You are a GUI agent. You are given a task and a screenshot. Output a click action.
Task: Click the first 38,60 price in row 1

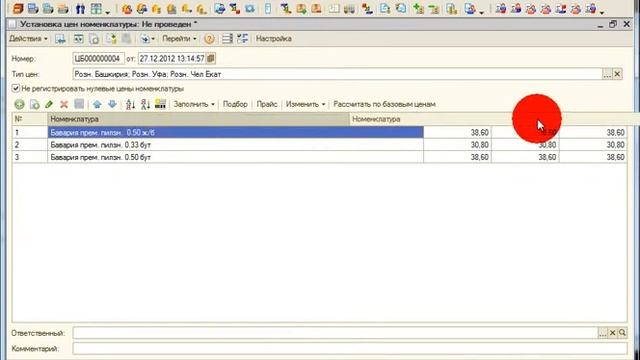[x=457, y=132]
